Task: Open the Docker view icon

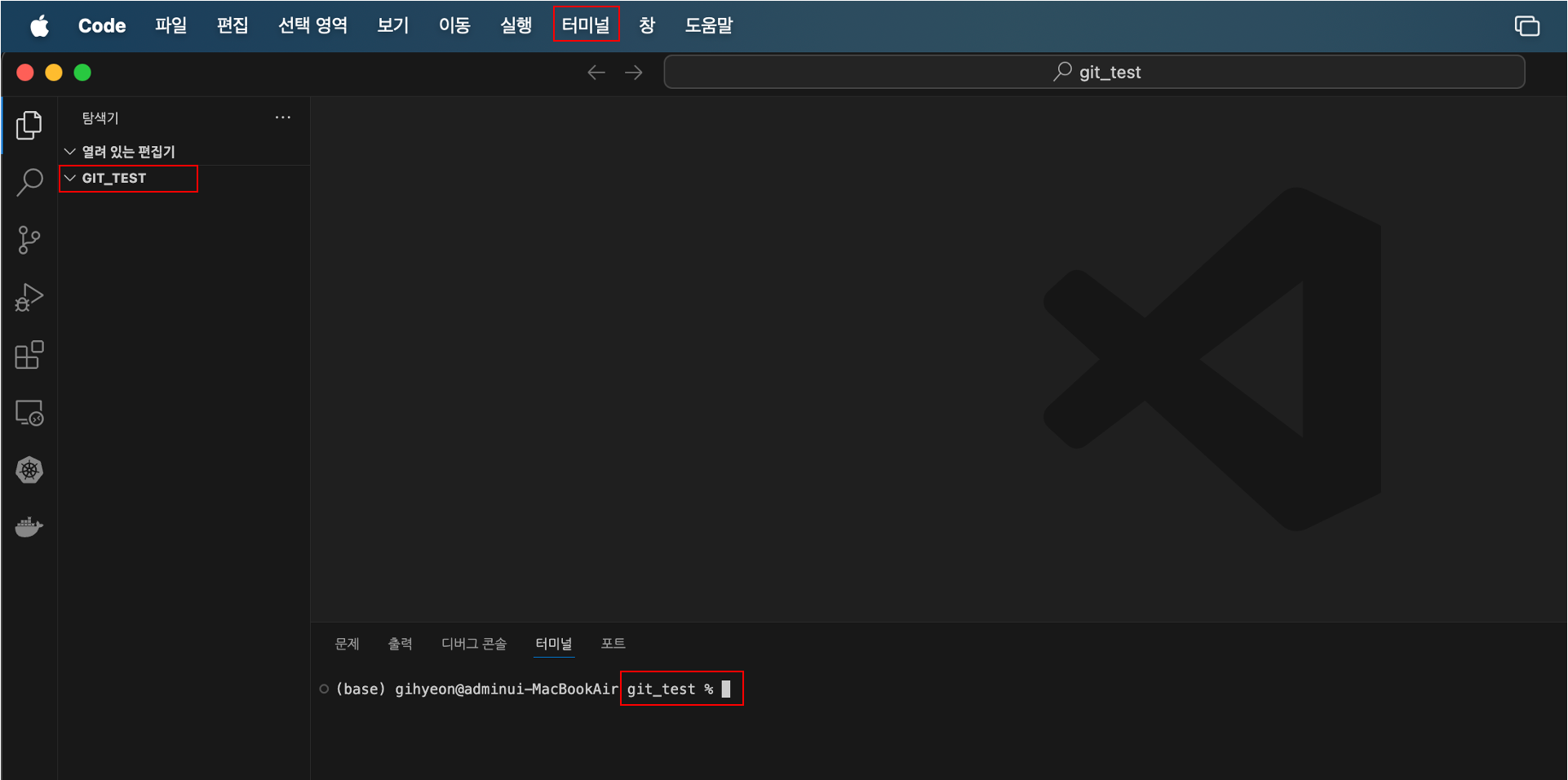Action: click(29, 527)
